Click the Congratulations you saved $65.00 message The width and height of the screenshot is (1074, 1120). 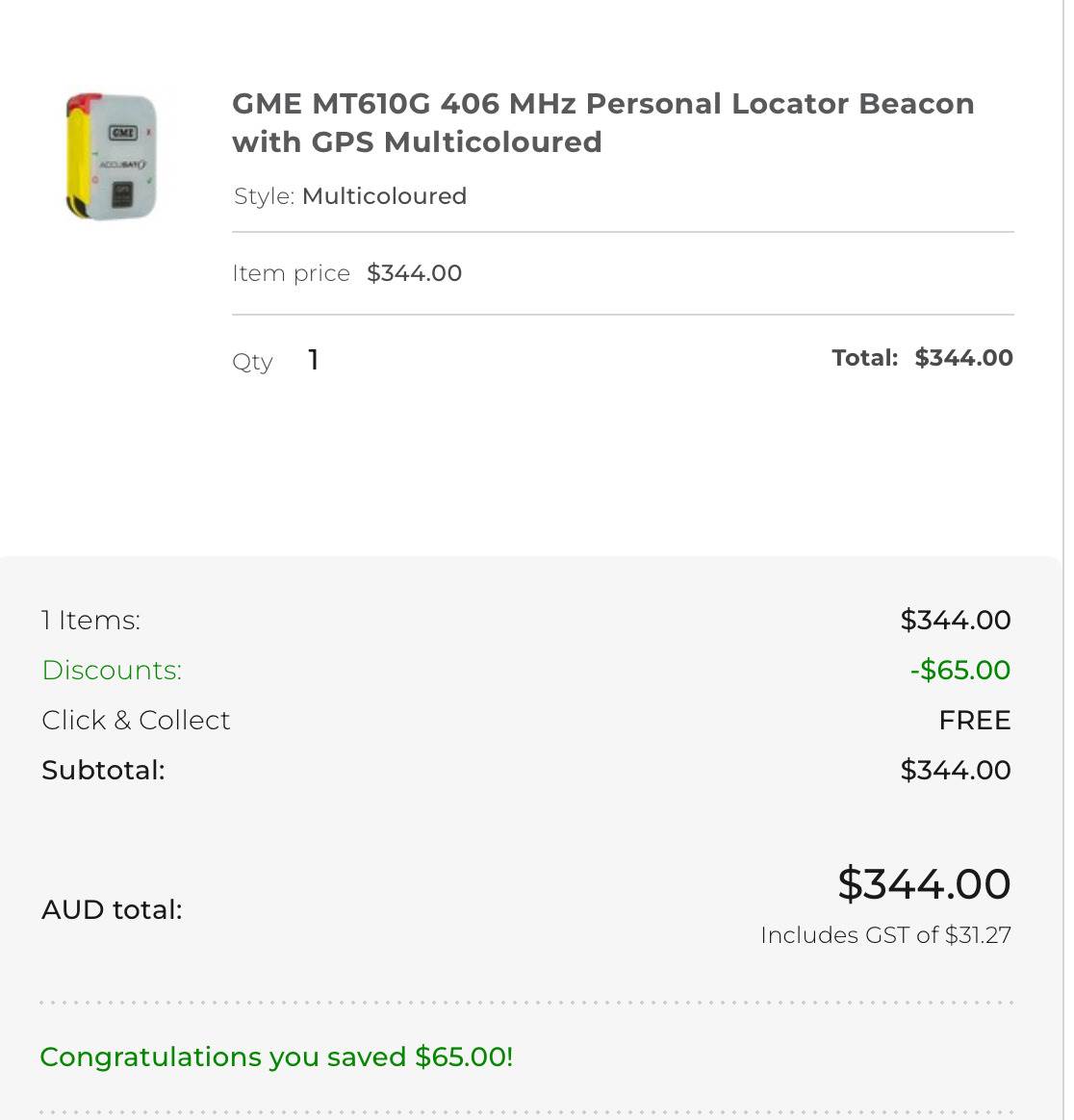276,1056
